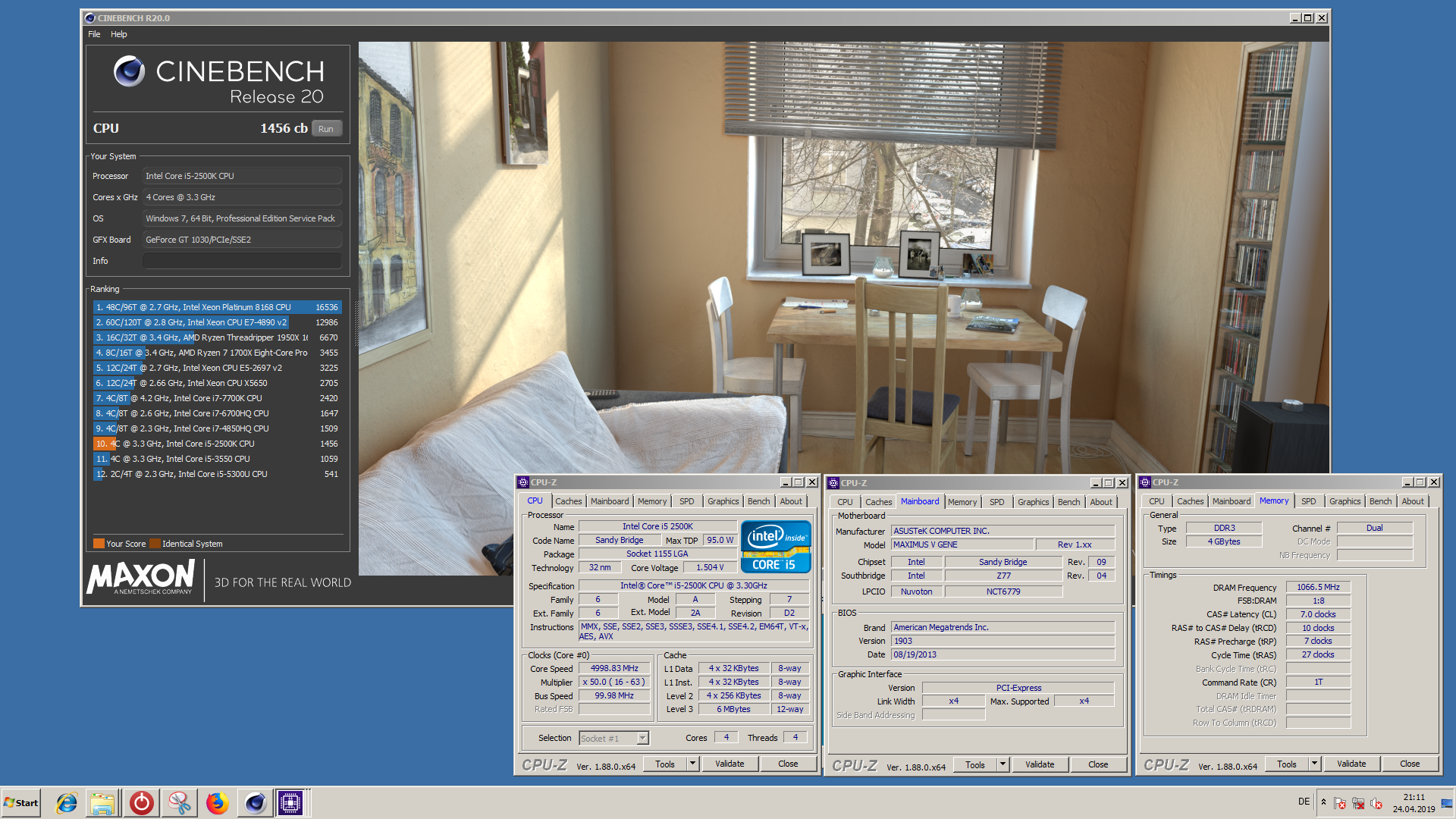Image resolution: width=1456 pixels, height=819 pixels.
Task: Open Tools dropdown arrow in Memory window
Action: coord(1314,764)
